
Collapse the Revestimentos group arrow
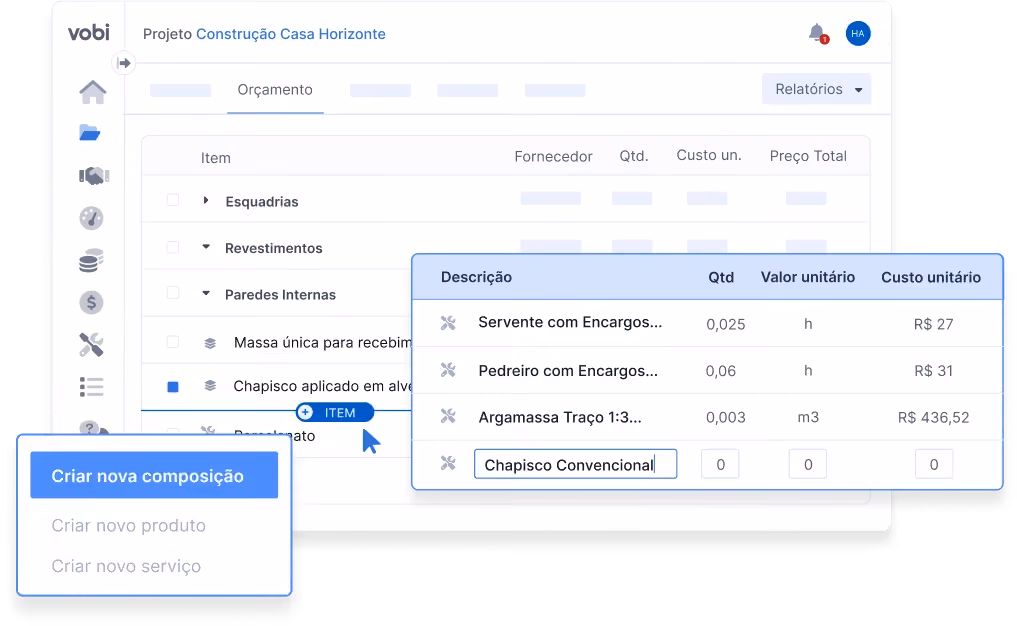click(x=206, y=247)
